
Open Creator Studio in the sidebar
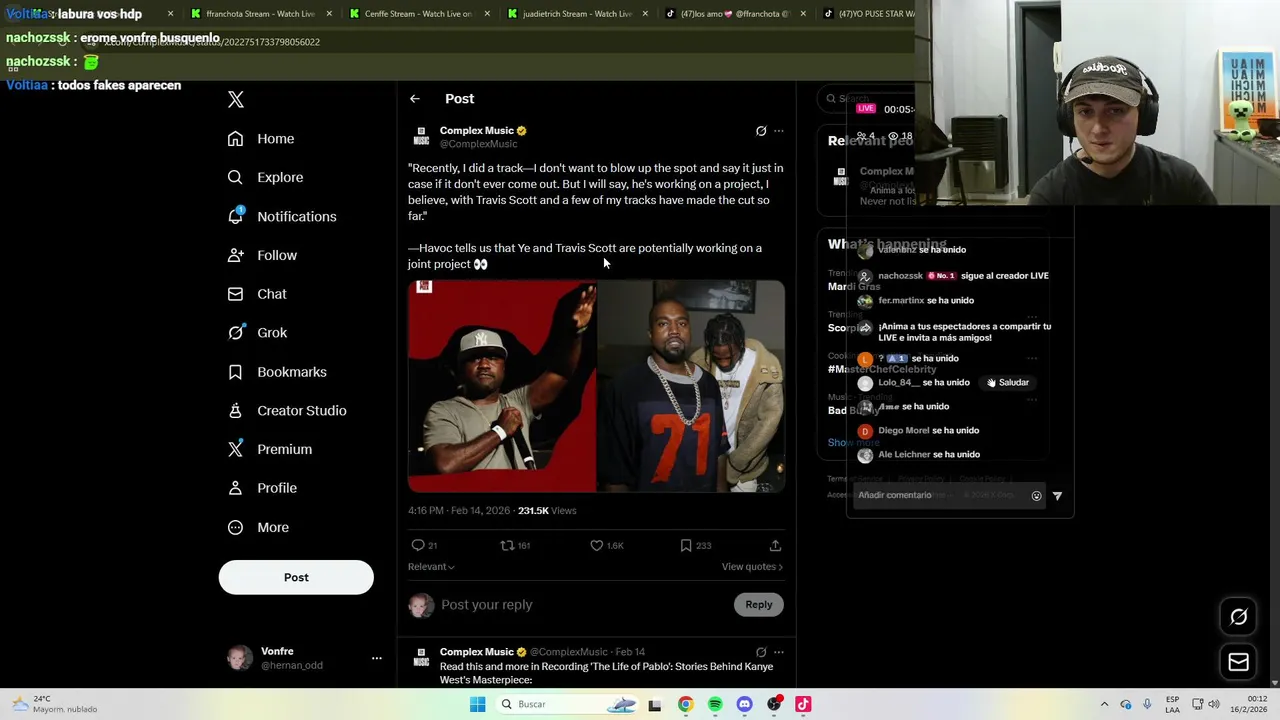tap(287, 411)
